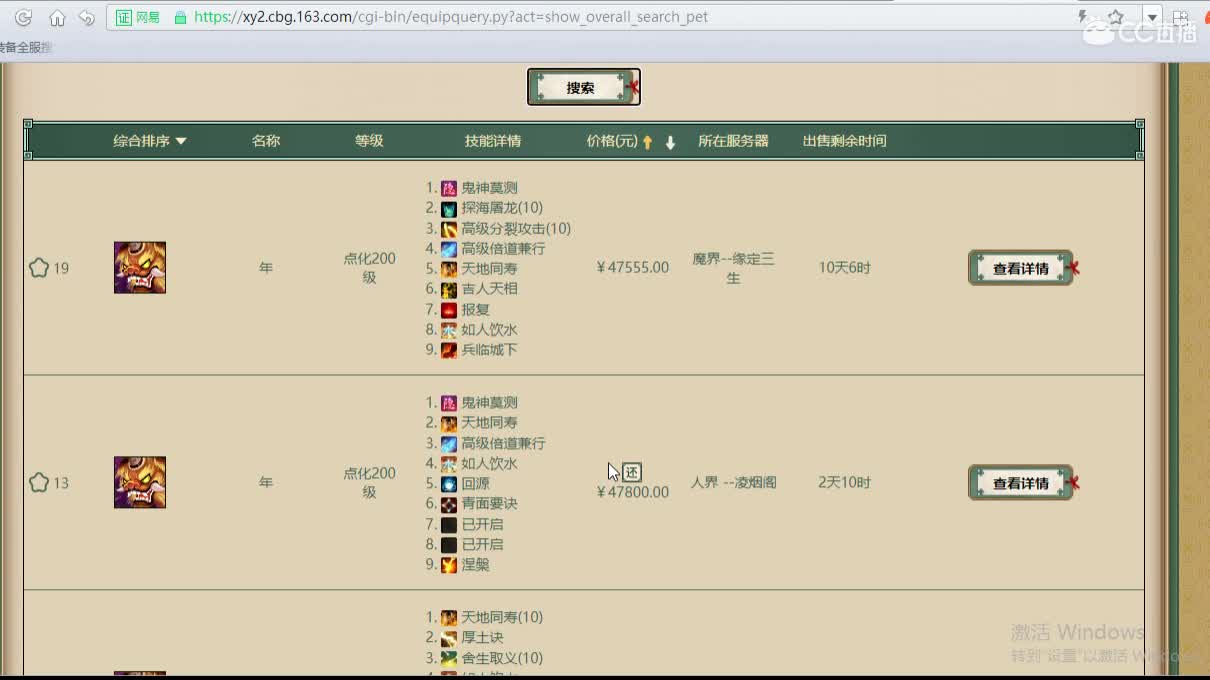The height and width of the screenshot is (680, 1210).
Task: Click the slot 7 已开启 empty skill icon
Action: coord(449,525)
